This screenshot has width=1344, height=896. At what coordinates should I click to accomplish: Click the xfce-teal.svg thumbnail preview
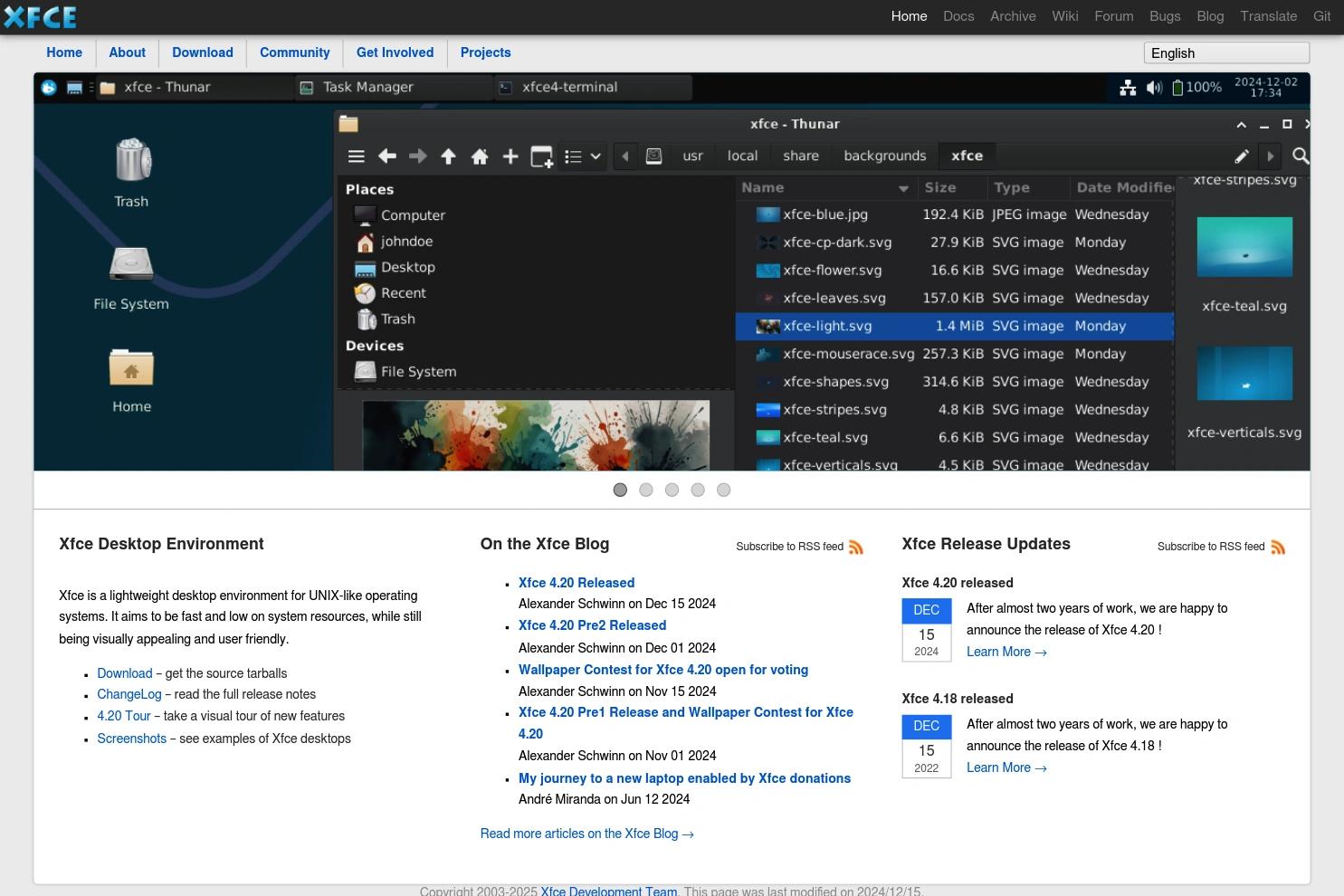pos(1244,247)
